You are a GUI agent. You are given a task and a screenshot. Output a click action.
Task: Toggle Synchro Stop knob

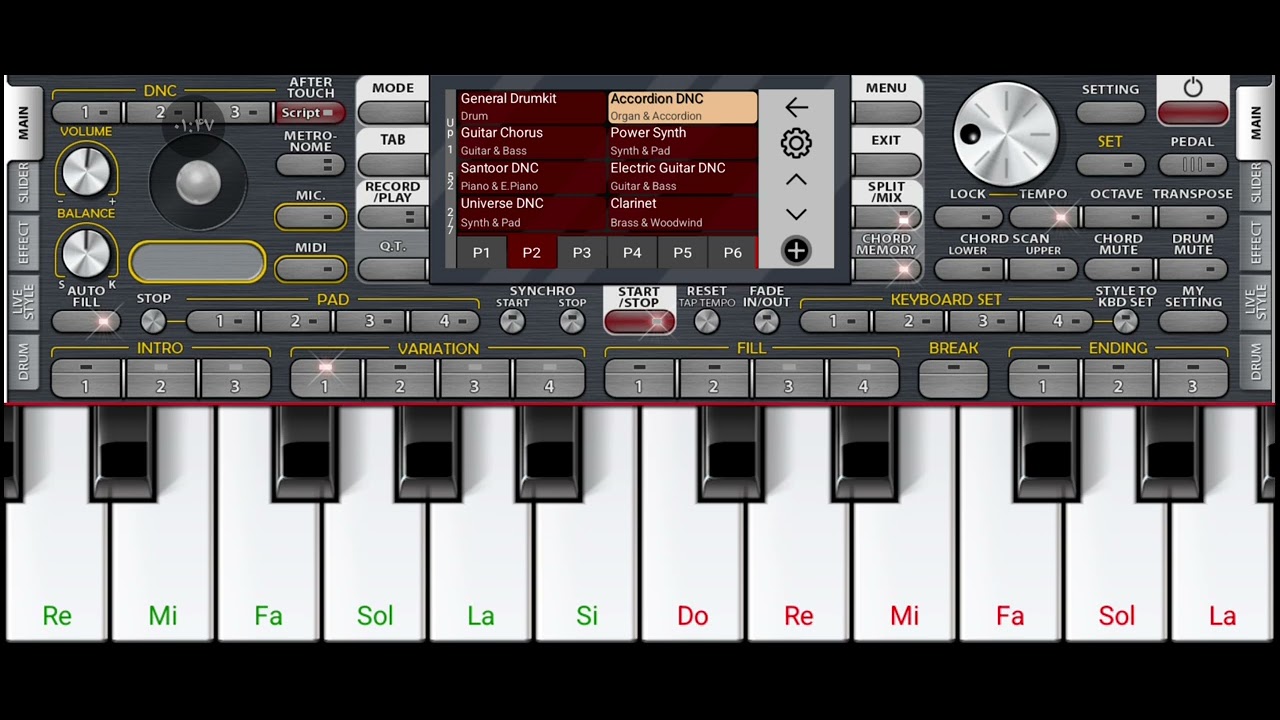[x=572, y=321]
